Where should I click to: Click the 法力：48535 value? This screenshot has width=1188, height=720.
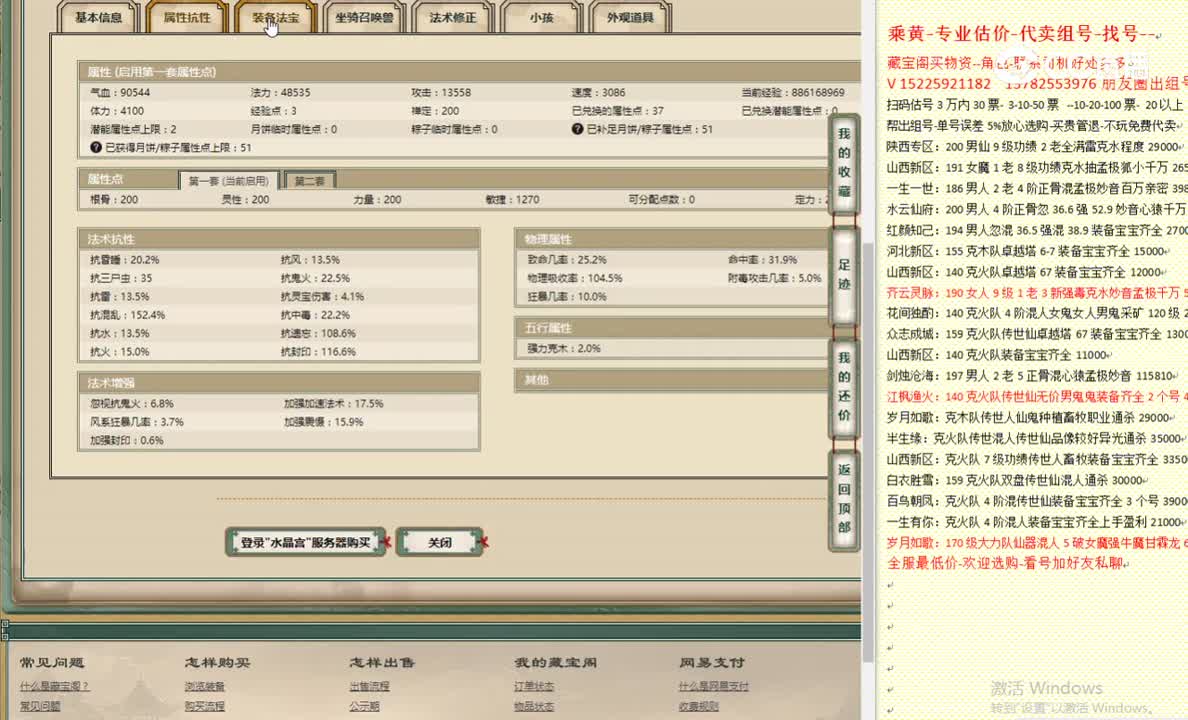click(280, 92)
